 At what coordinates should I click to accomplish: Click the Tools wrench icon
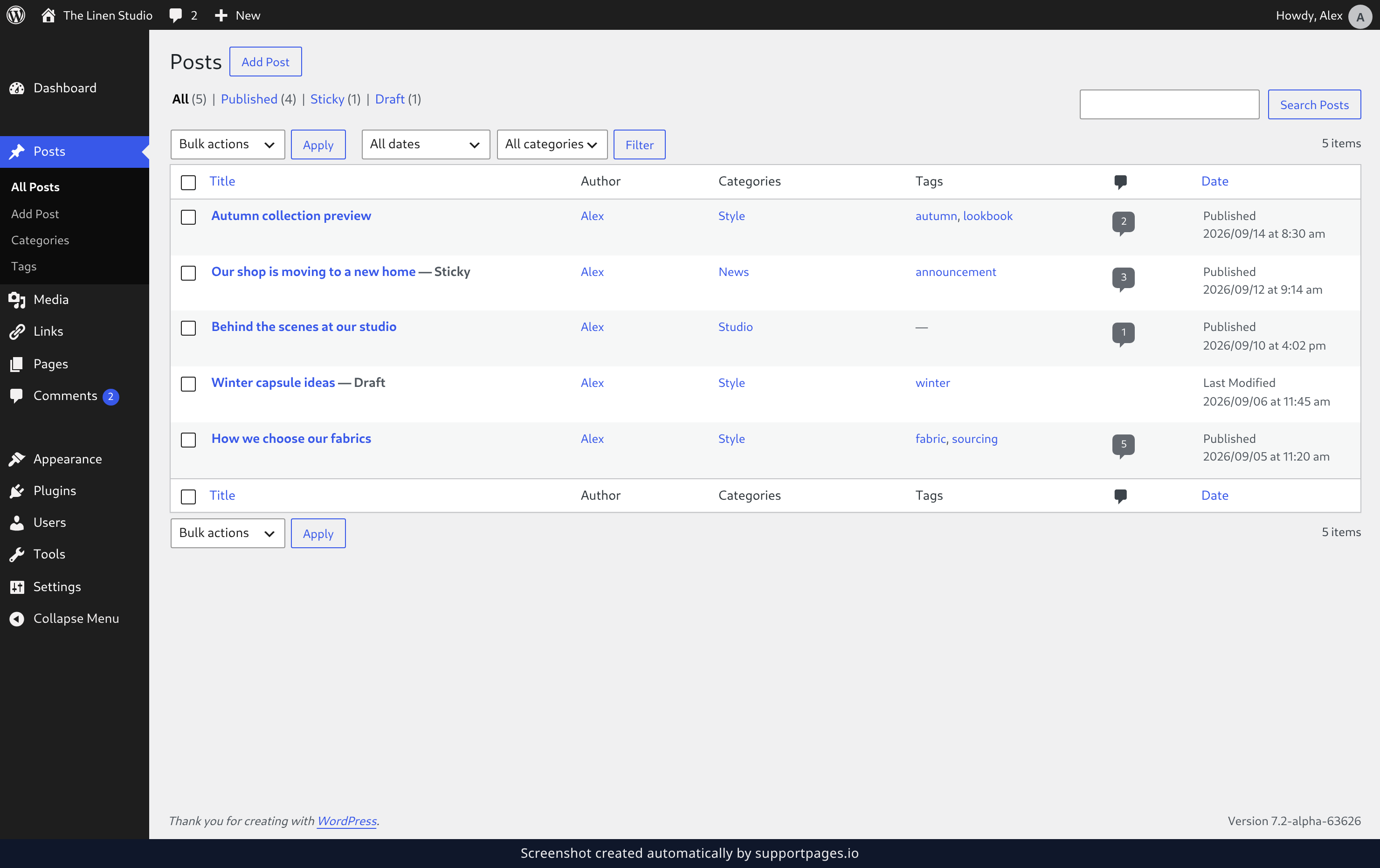coord(17,554)
